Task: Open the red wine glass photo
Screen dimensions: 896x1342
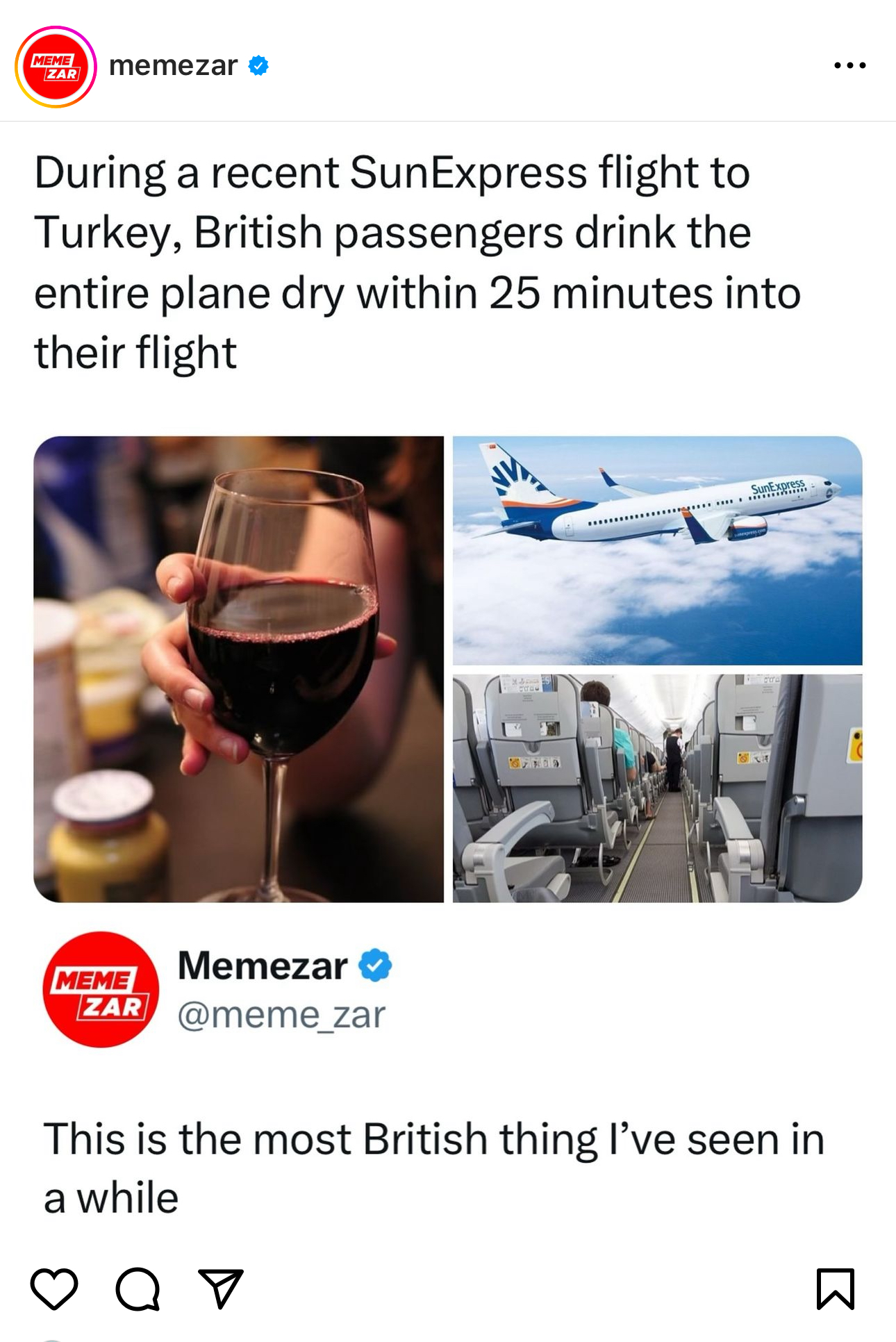Action: tap(238, 669)
